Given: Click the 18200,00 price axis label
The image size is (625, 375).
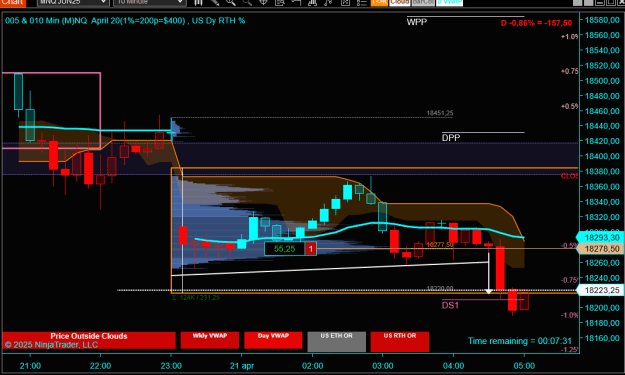Looking at the screenshot, I should (x=602, y=308).
